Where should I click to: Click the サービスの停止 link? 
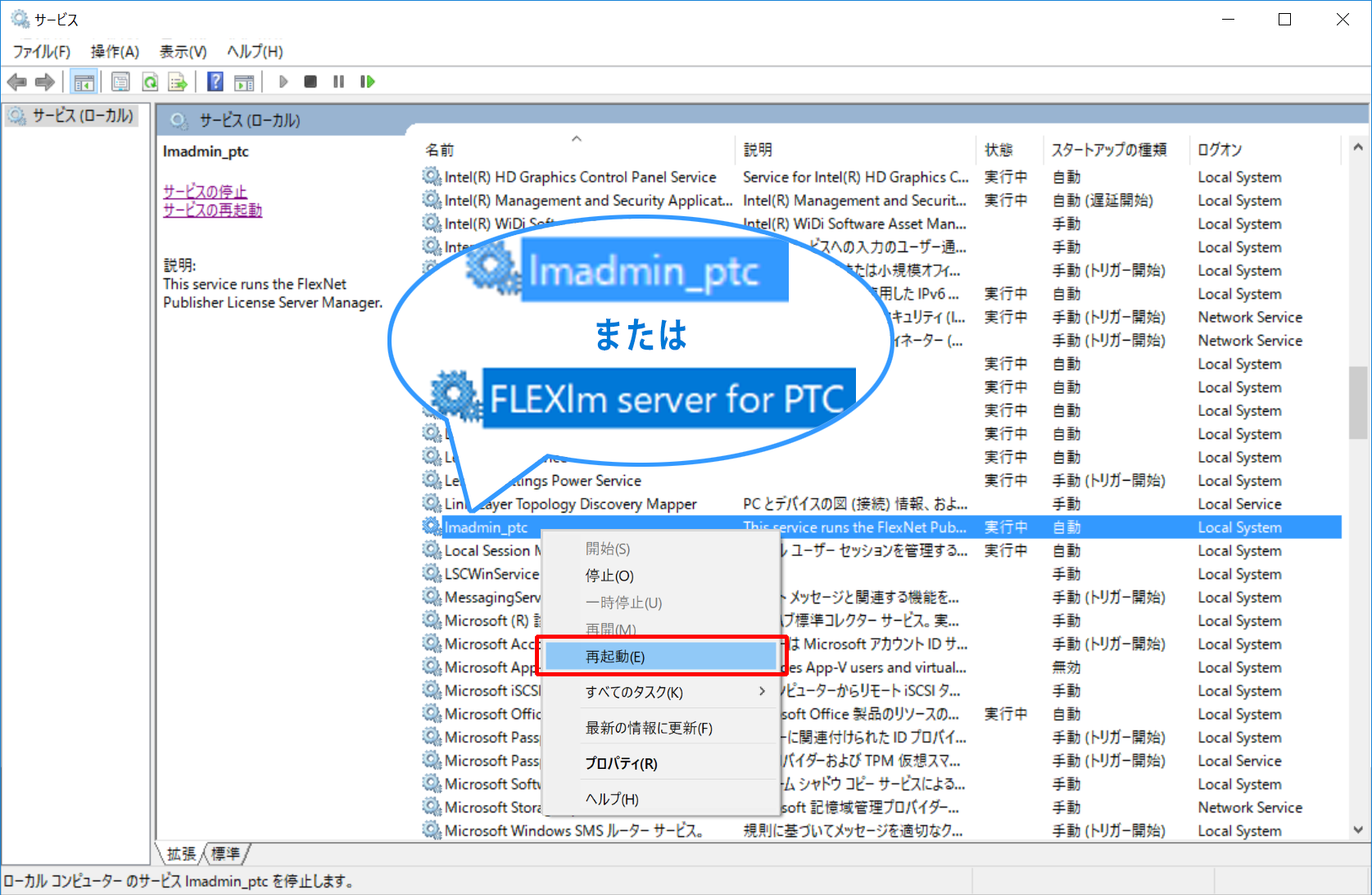(x=204, y=192)
